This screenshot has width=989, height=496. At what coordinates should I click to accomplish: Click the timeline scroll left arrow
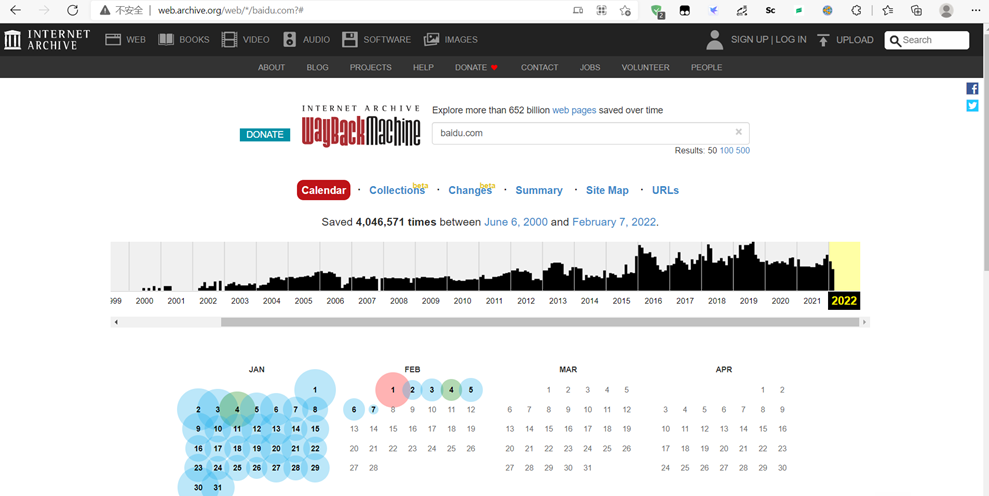(115, 322)
